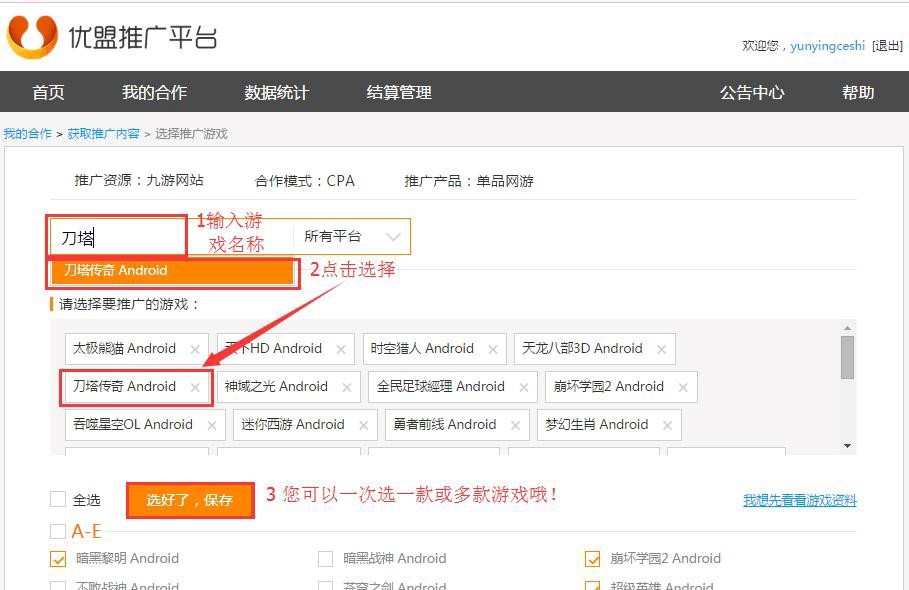
Task: Open 我的合作 in the main navigation bar
Action: coord(154,92)
